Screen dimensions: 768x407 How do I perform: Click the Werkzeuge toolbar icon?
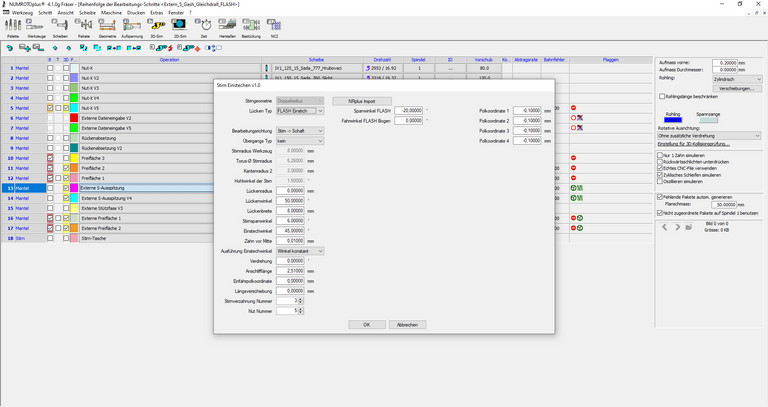coord(36,25)
